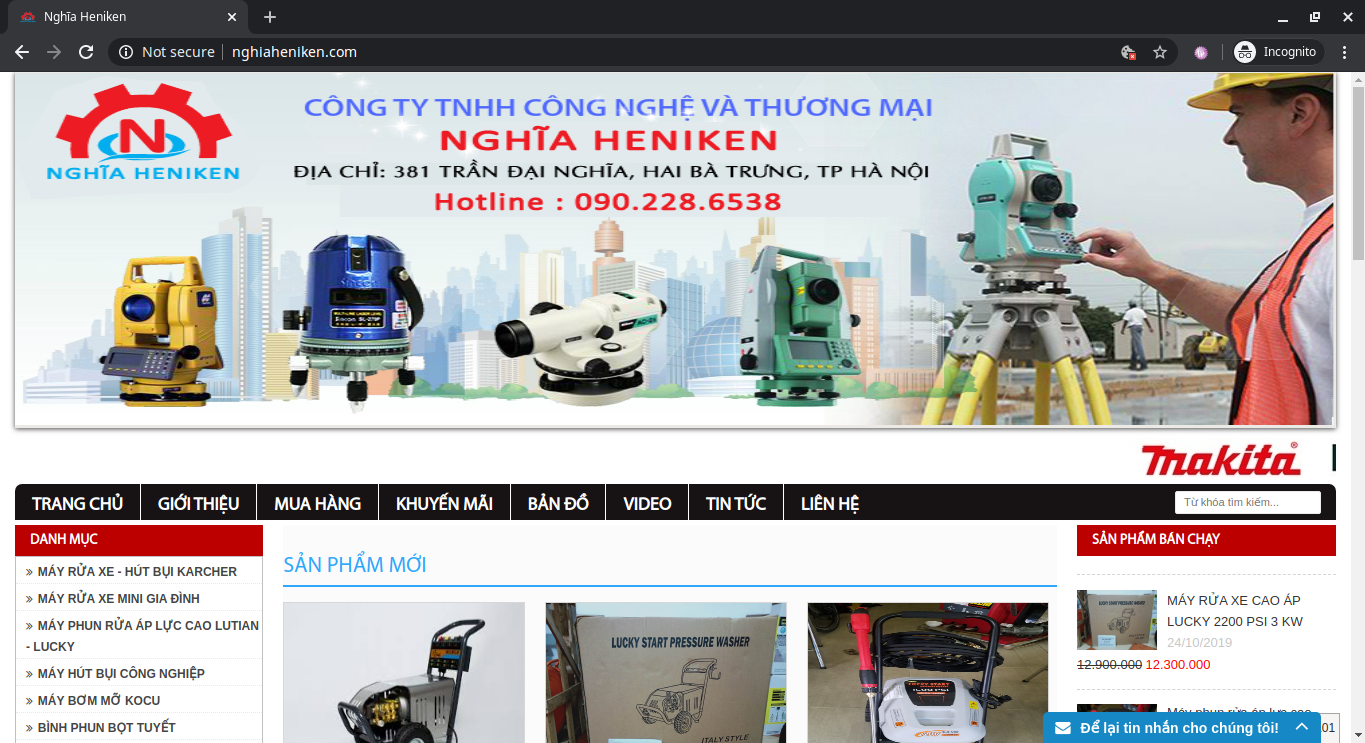Select category MÁY BƠM MỠ KOCU
The width and height of the screenshot is (1365, 743).
99,701
